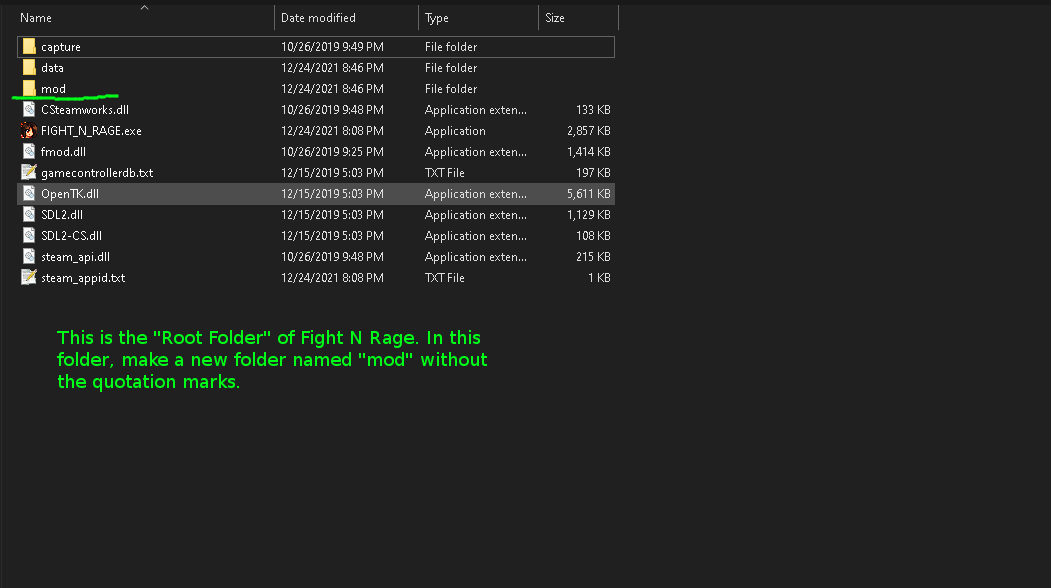Click the SDL2.dll file icon
1051x588 pixels.
click(29, 214)
